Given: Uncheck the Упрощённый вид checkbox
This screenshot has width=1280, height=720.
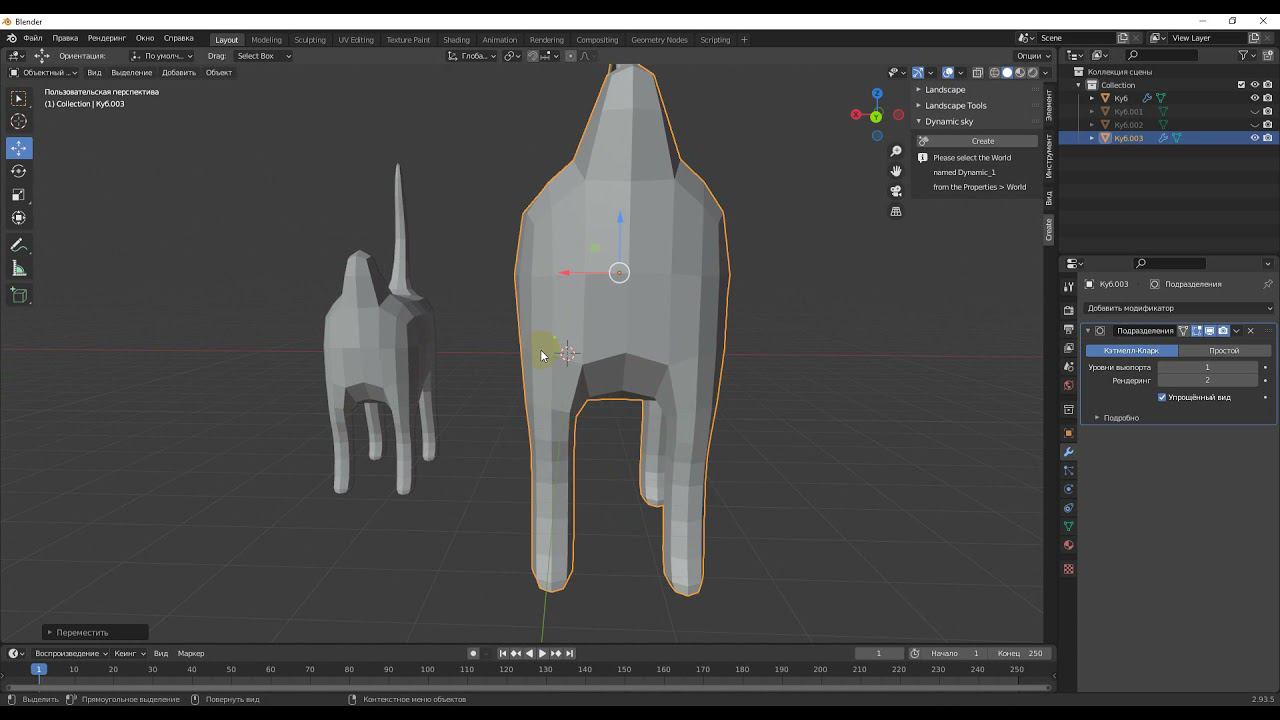Looking at the screenshot, I should [1162, 397].
